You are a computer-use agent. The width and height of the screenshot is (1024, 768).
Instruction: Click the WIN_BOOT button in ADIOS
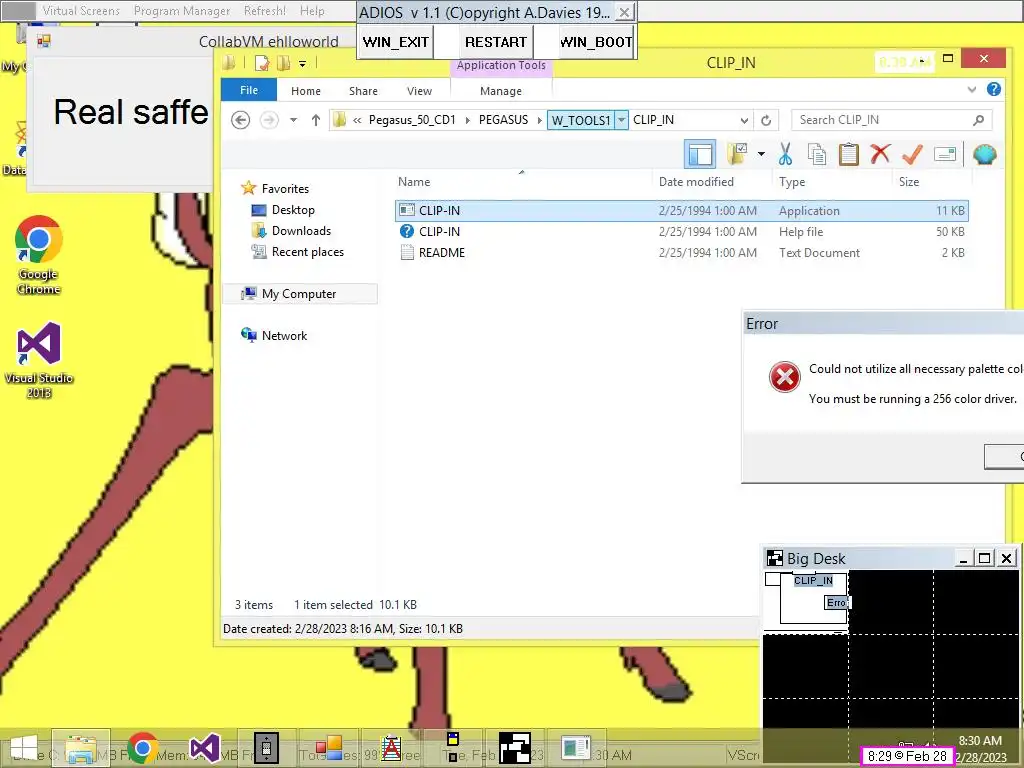click(x=596, y=42)
